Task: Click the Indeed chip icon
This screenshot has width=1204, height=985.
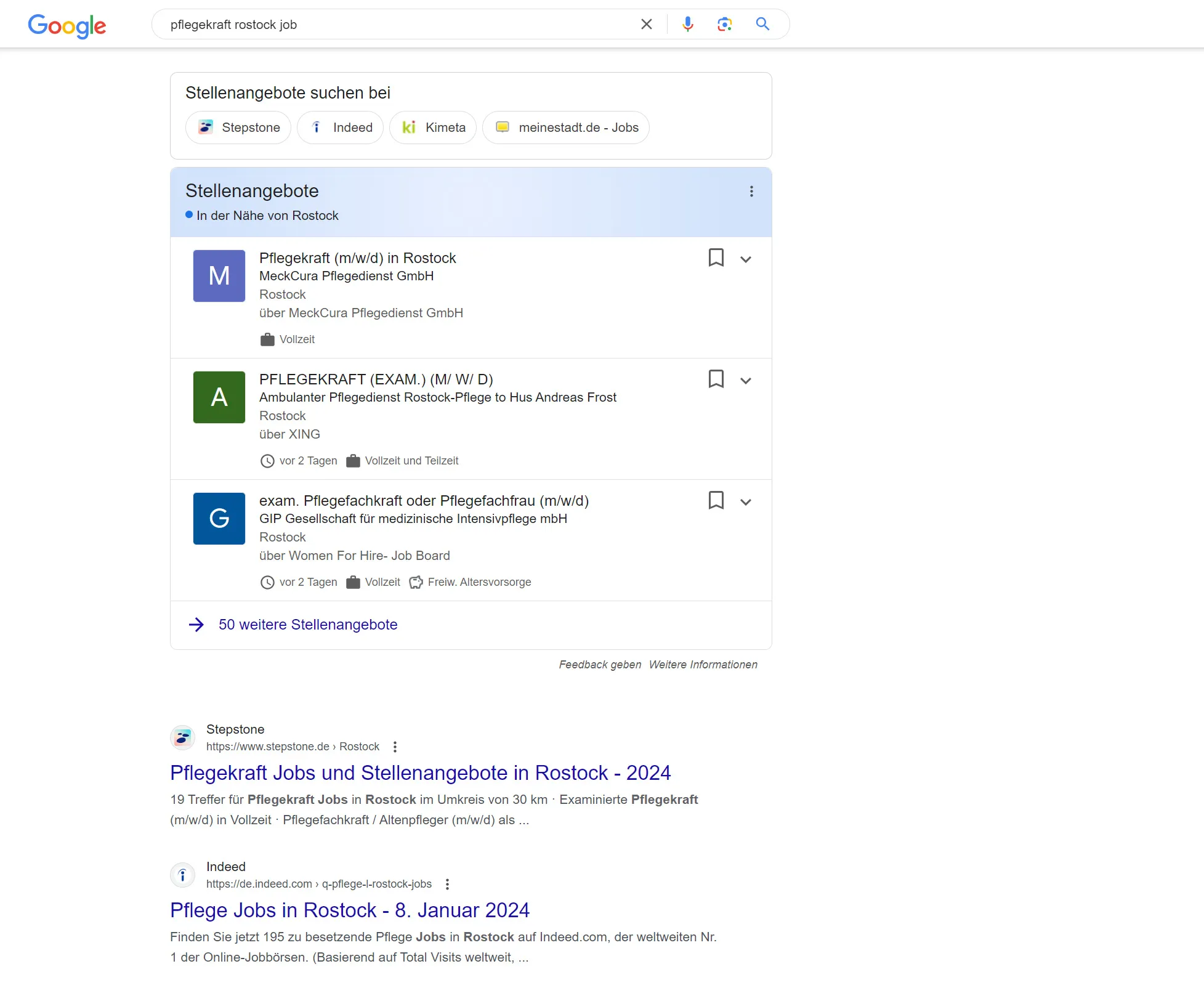Action: (317, 128)
